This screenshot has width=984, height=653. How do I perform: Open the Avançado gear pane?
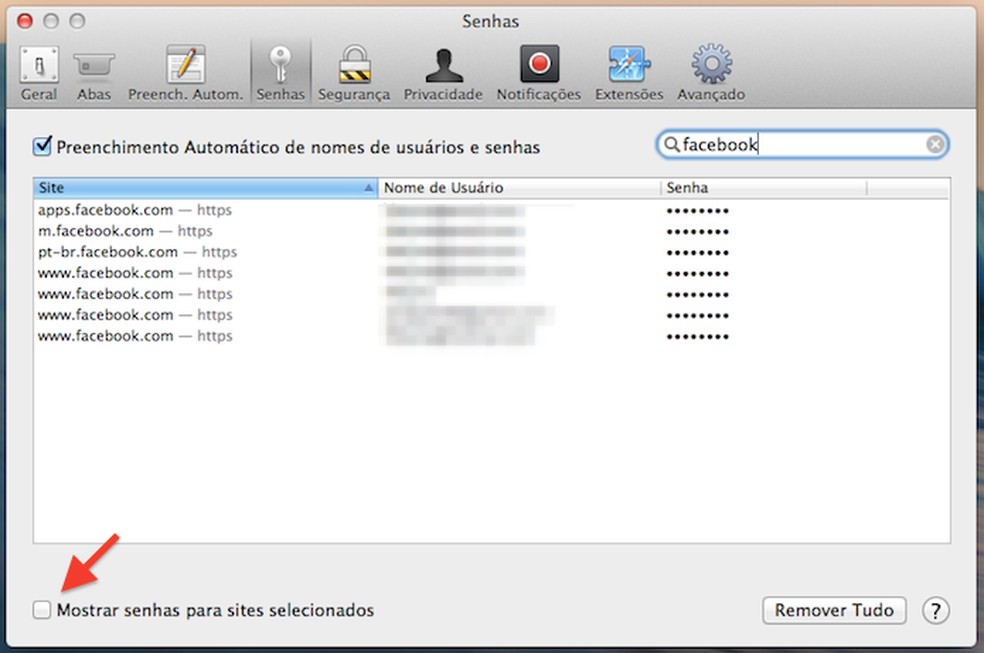pyautogui.click(x=711, y=73)
